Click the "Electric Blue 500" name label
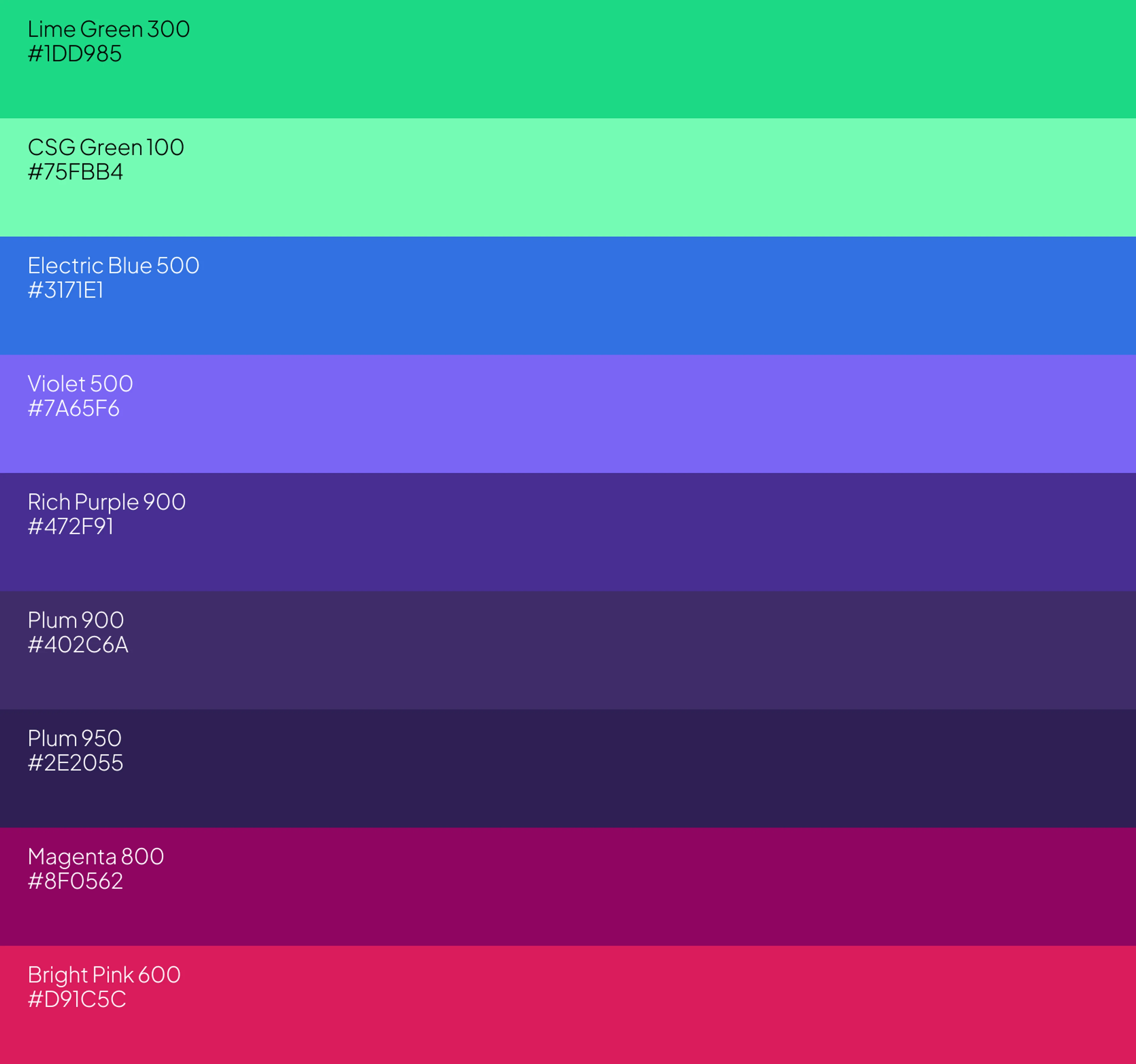Screen dimensions: 1136x1064 [x=114, y=266]
